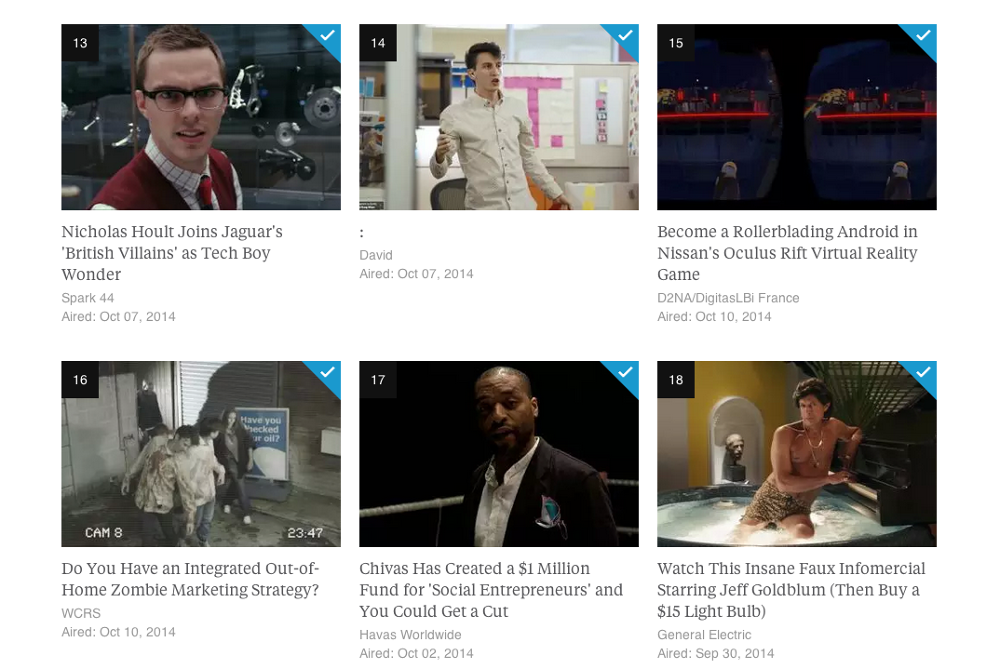Toggle the blue checkmark on video 15
Screen dimensions: 1000x669
923,36
